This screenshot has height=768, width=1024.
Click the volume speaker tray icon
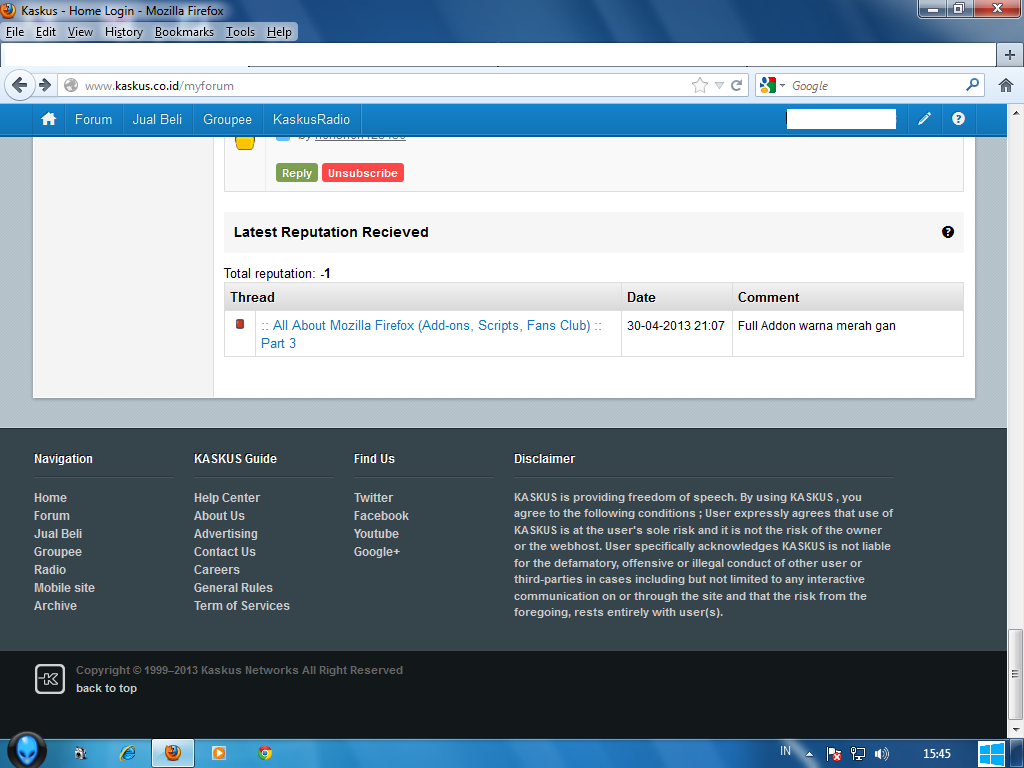click(x=882, y=754)
